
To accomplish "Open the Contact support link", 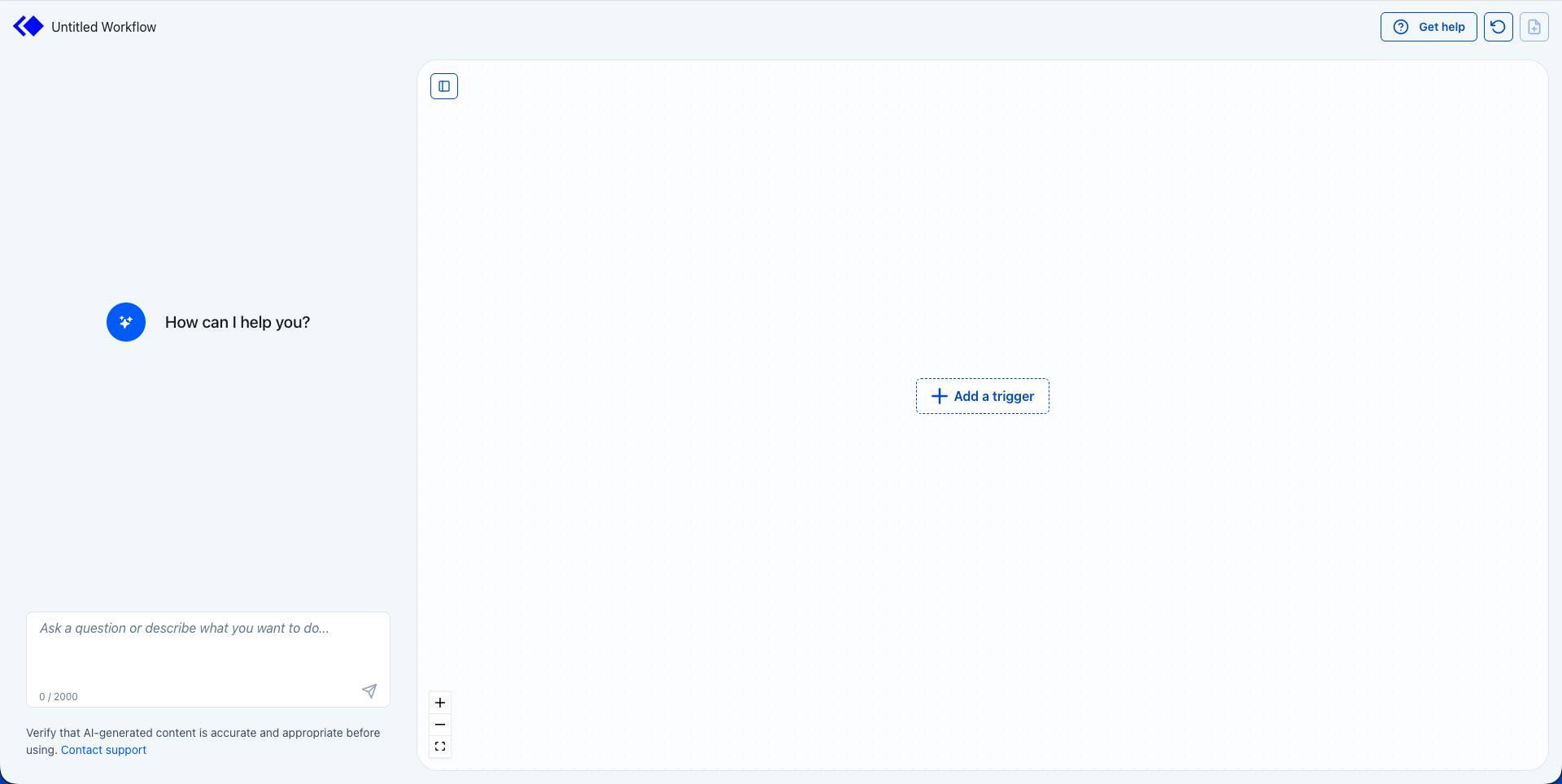I will pos(103,750).
